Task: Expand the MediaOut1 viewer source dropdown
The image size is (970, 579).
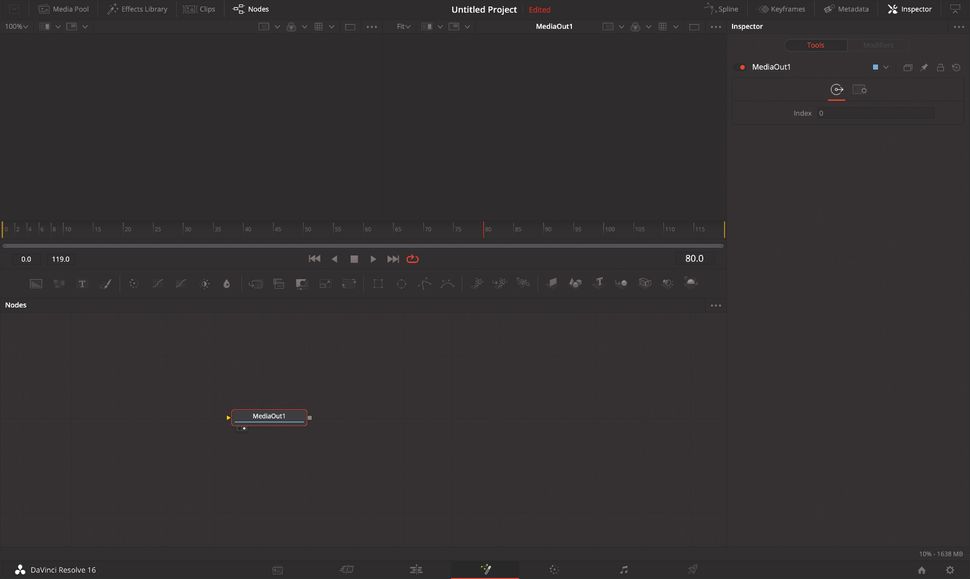Action: 620,27
